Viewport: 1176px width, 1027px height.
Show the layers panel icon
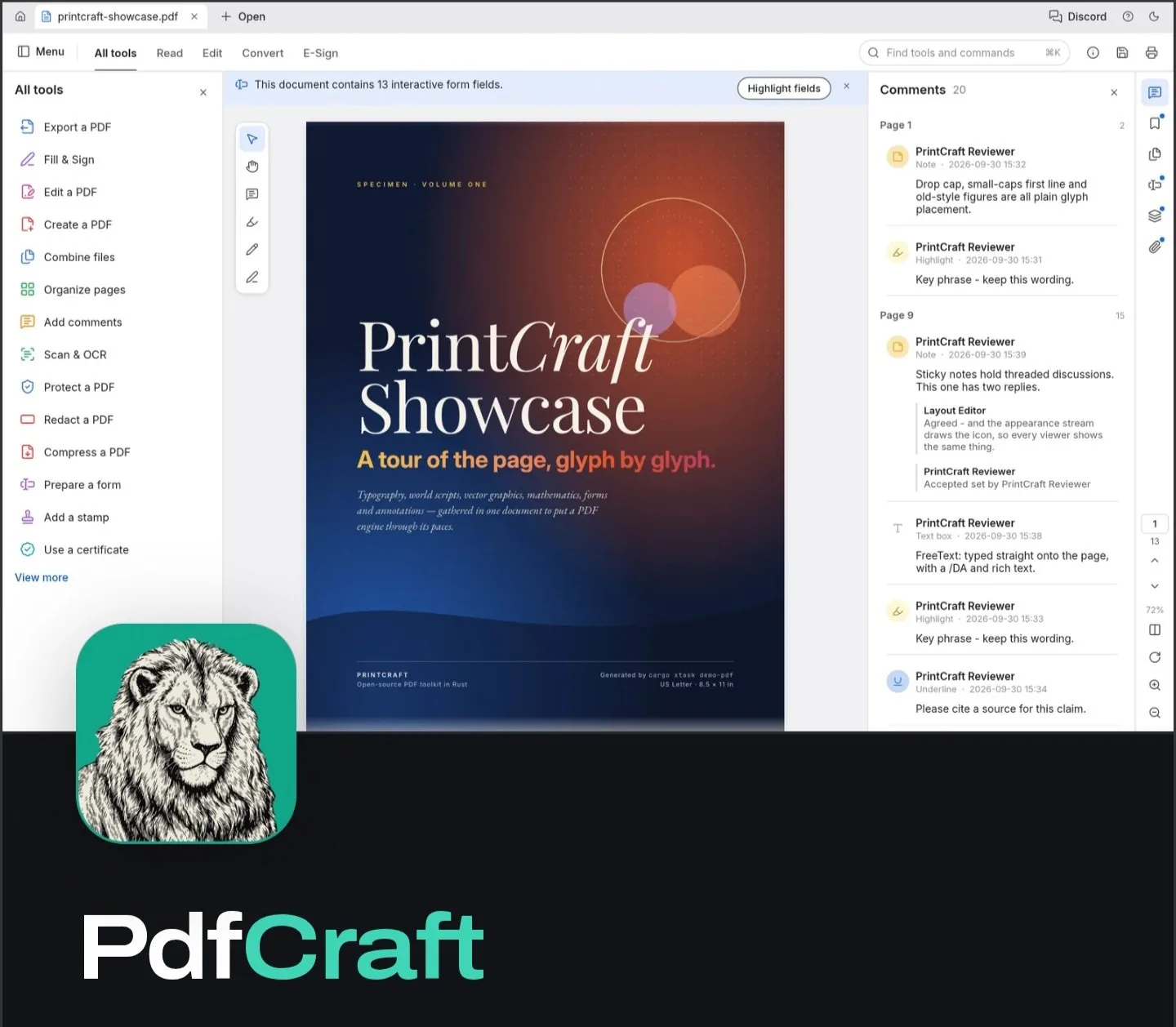click(x=1155, y=216)
